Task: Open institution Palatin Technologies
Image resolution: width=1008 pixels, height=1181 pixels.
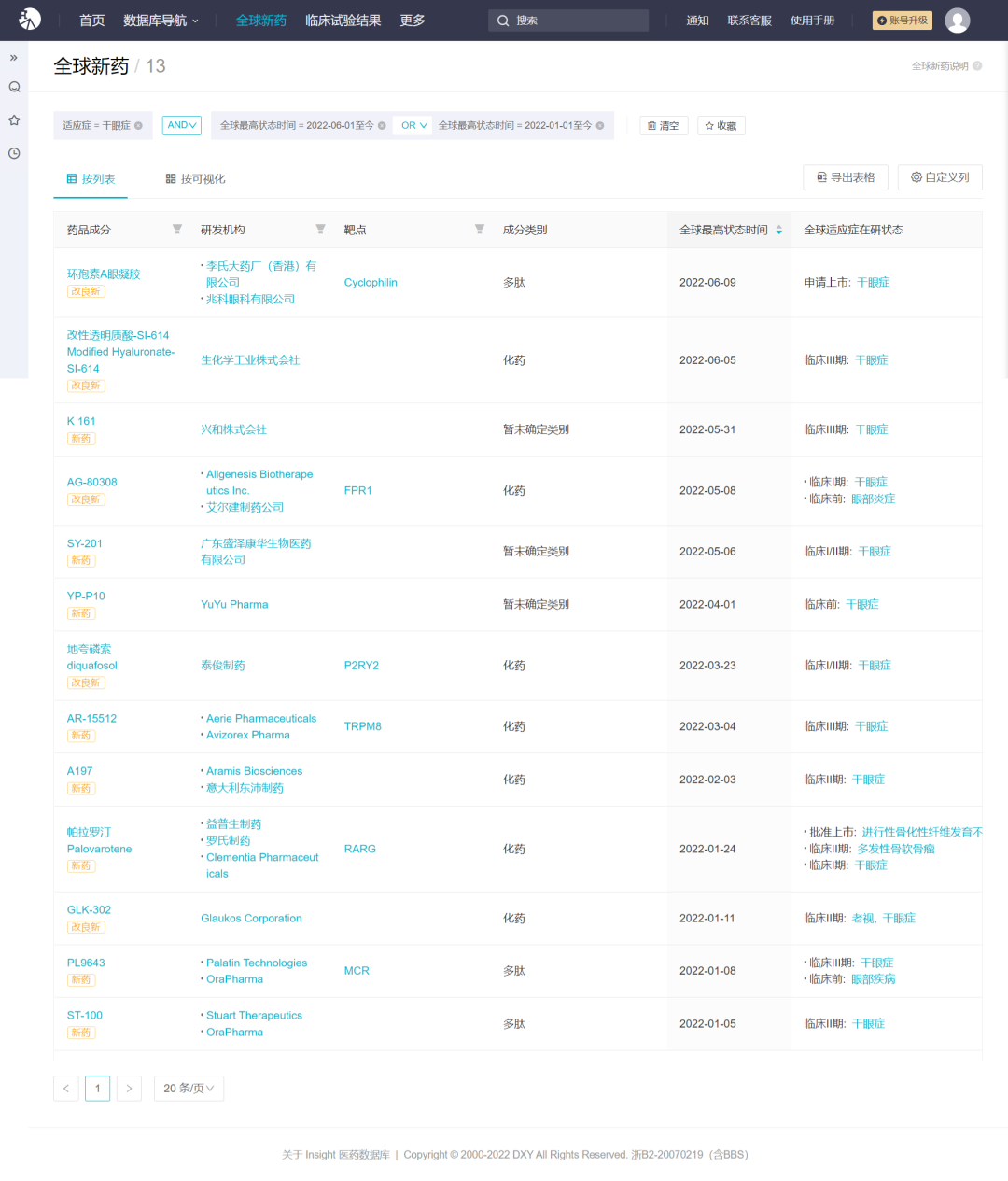Action: (x=257, y=963)
